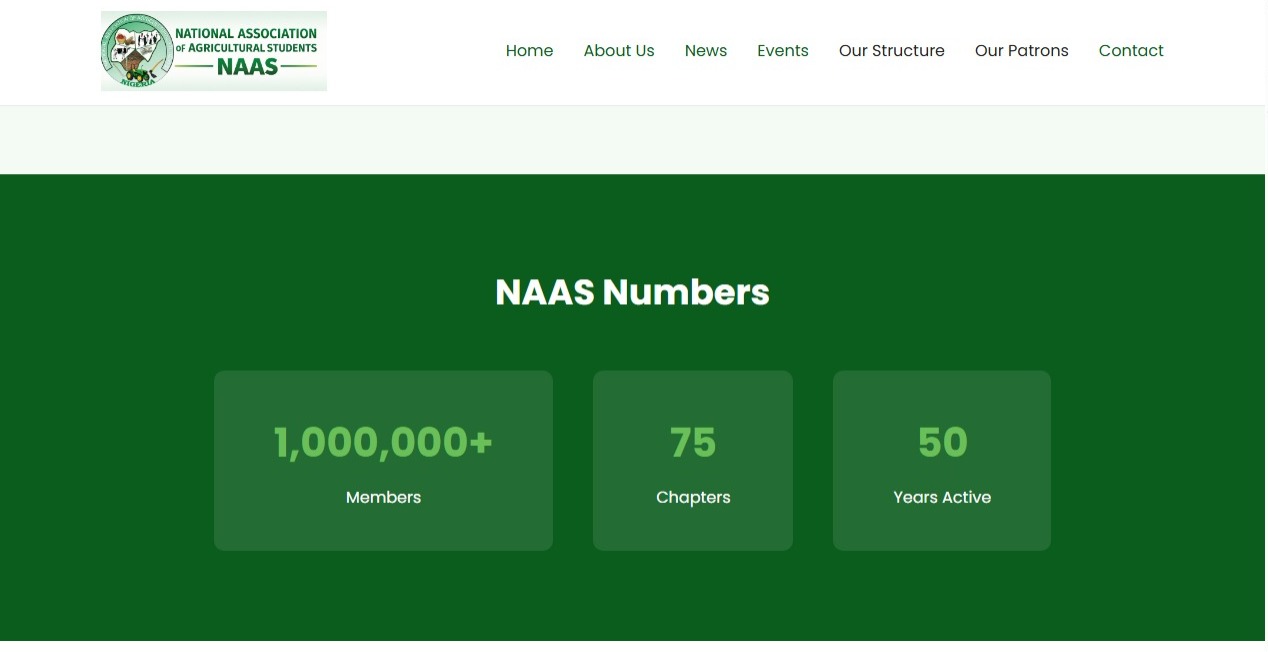Click the NAAS Numbers heading
Screen dimensions: 1268x652
[632, 292]
